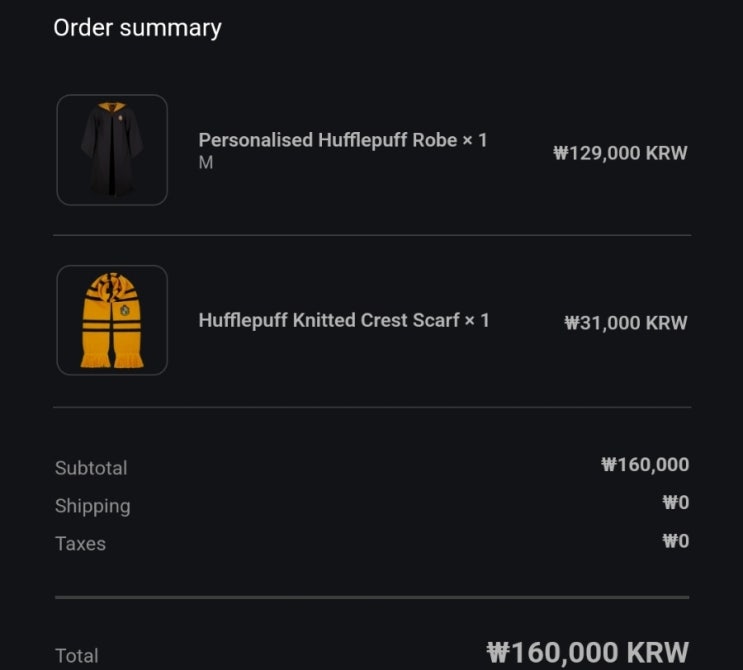Select the ₩0 taxes value

[676, 541]
